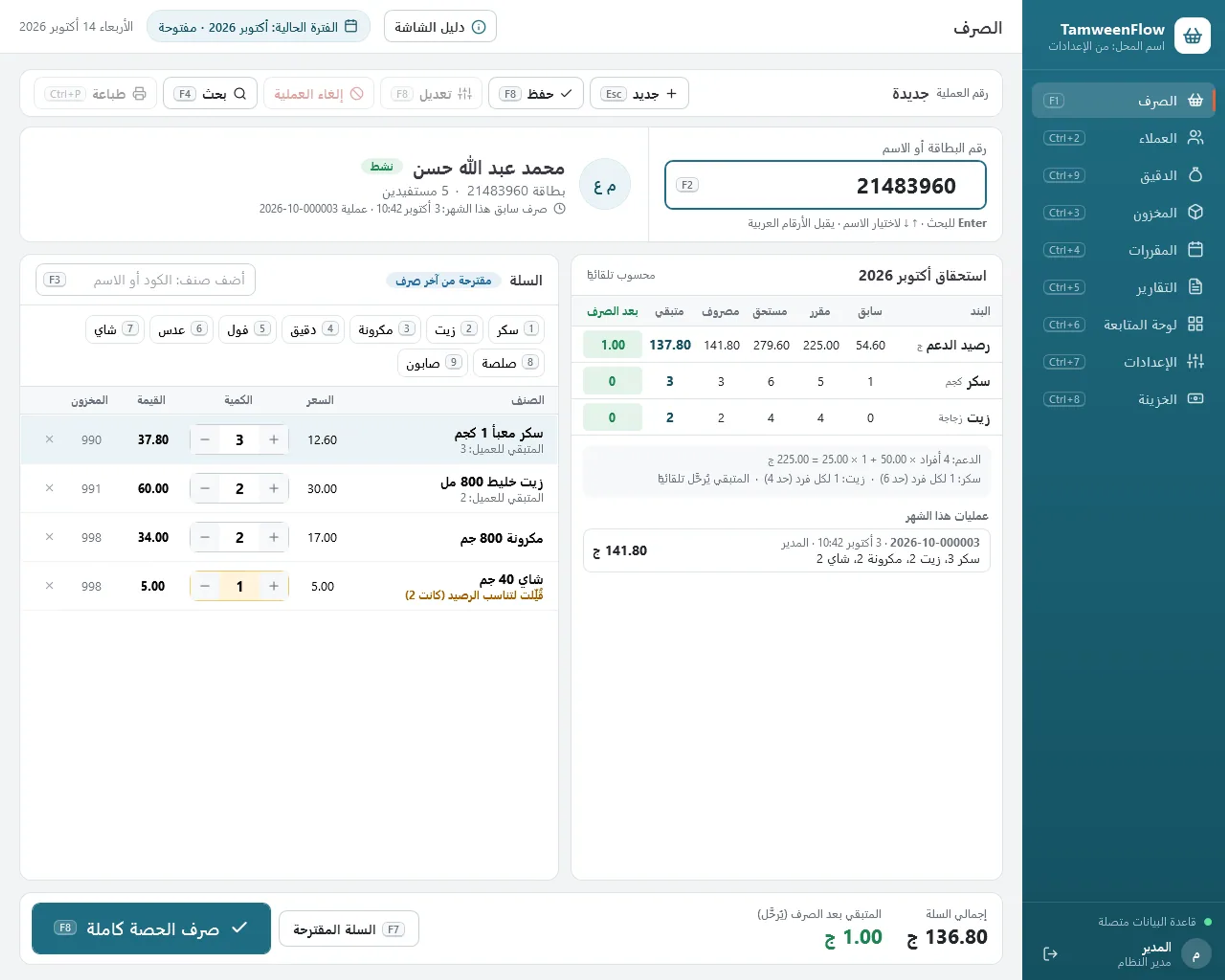Click the TamweenFlow basket logo

(1192, 36)
